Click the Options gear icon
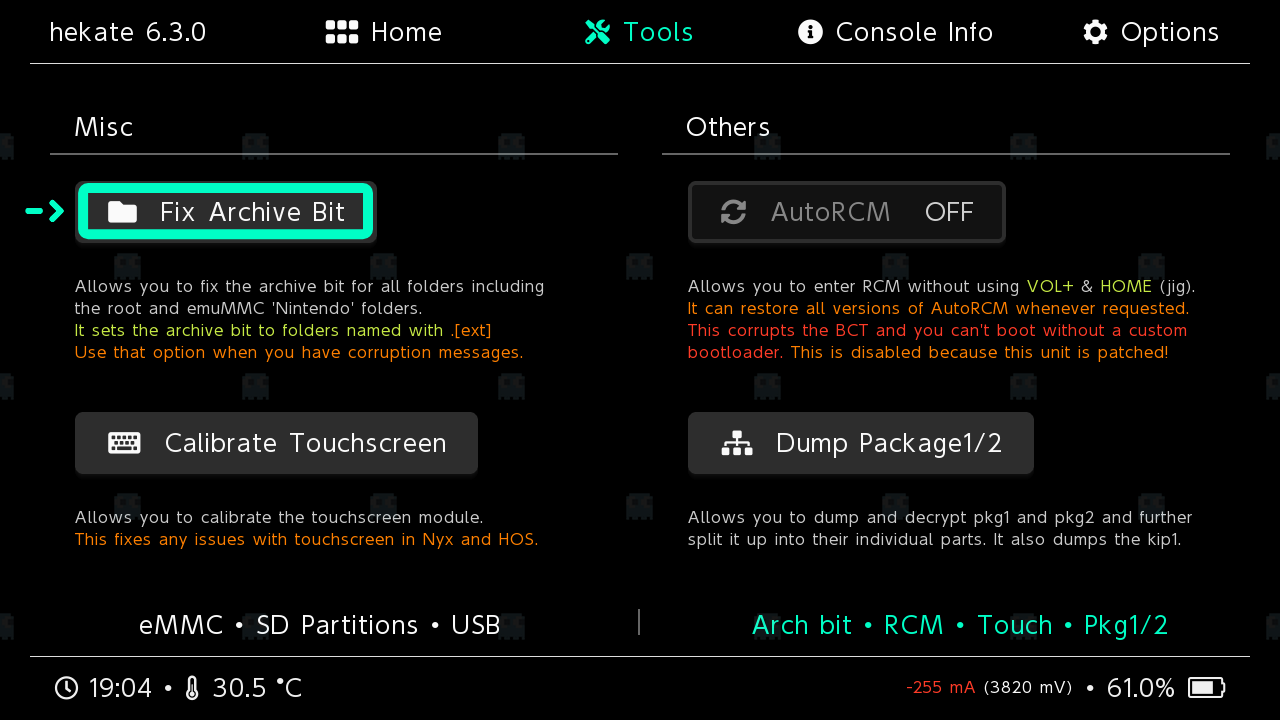The image size is (1280, 720). [x=1095, y=32]
